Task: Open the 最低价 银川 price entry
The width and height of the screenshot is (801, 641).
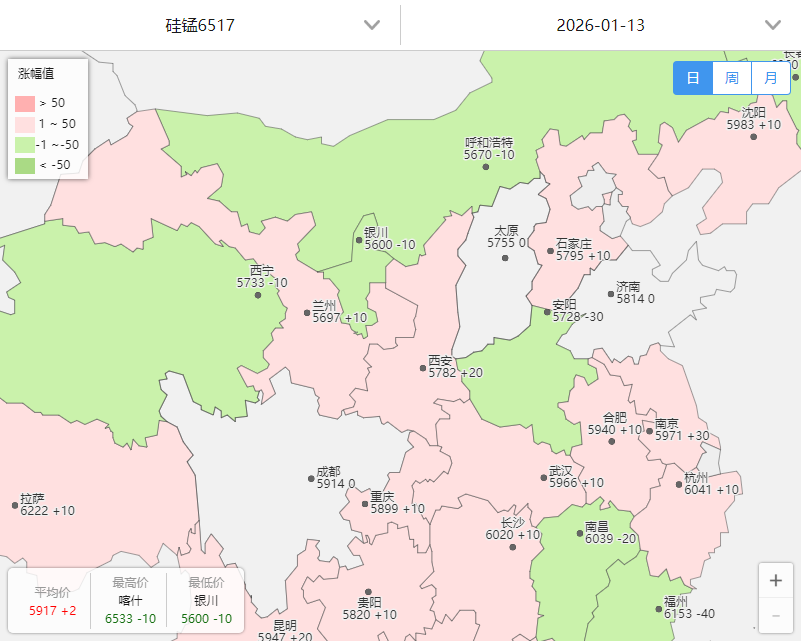Action: [206, 600]
